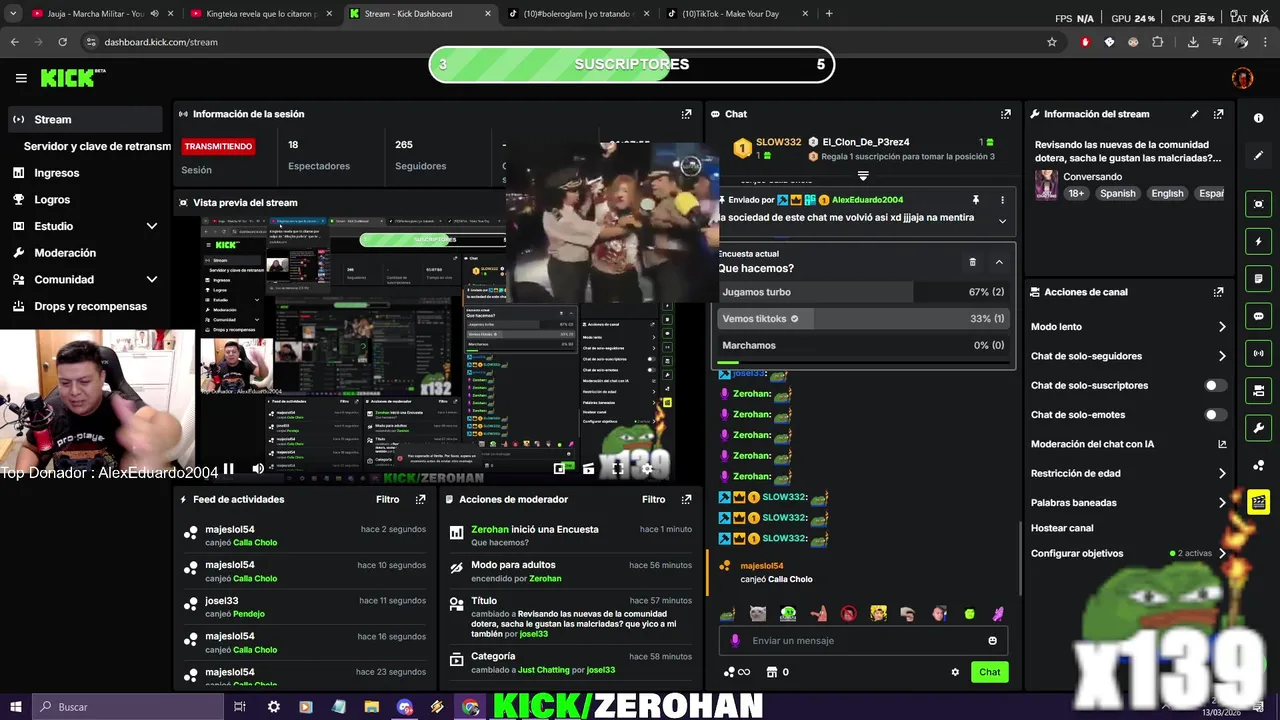Open the Suscriptores goal progress bar
Viewport: 1280px width, 720px height.
point(632,64)
